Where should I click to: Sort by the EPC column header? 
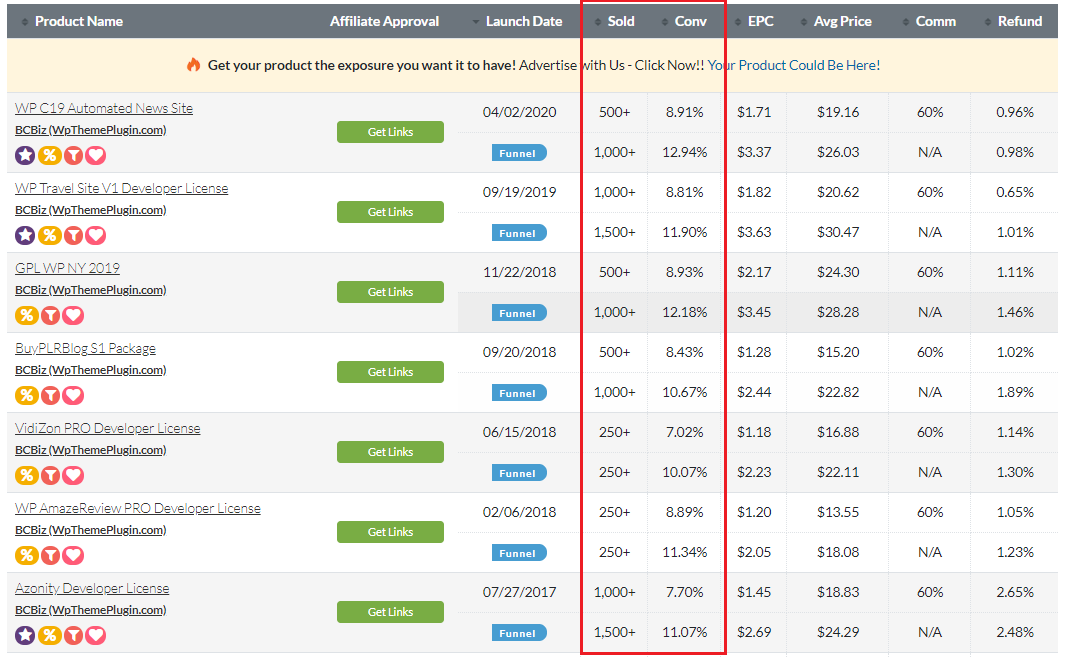pos(759,21)
